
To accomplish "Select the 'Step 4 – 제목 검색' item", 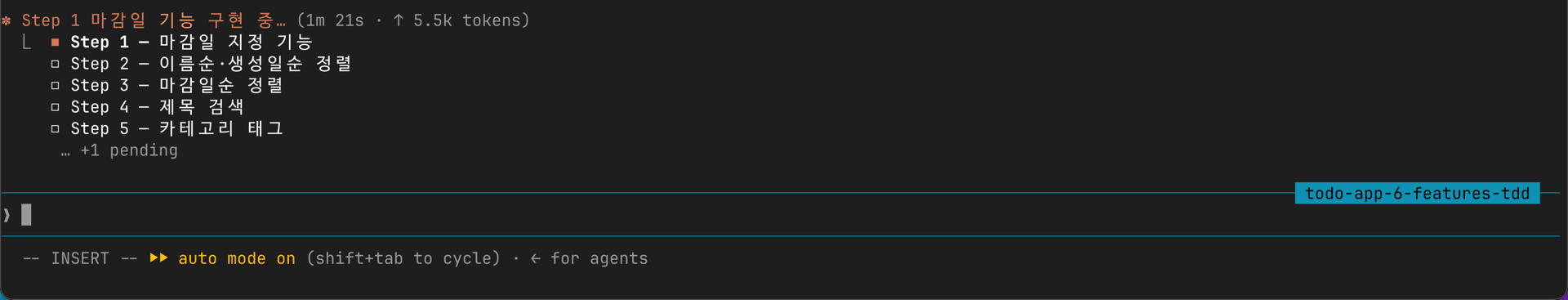I will click(157, 107).
